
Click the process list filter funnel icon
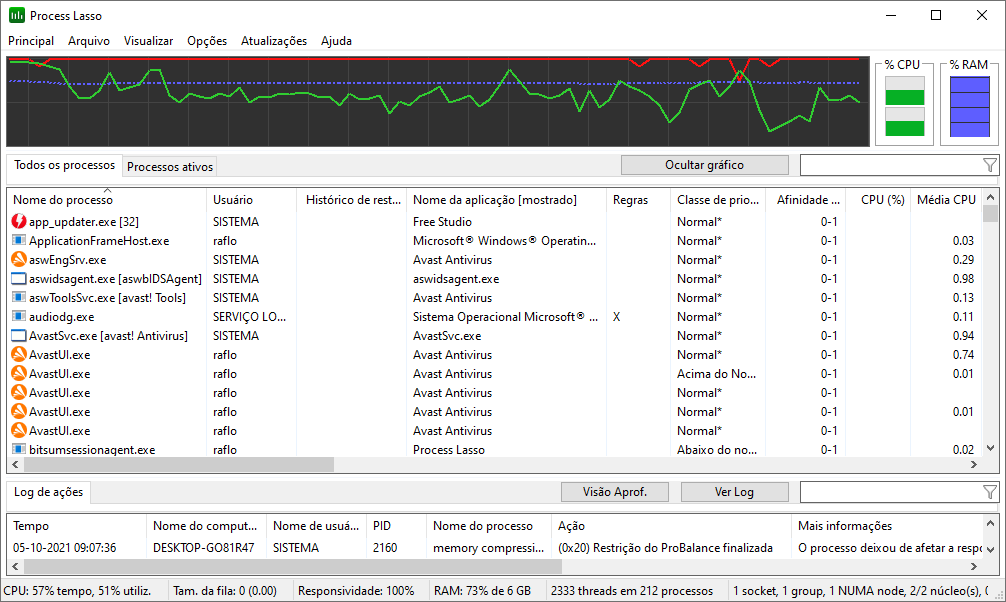click(989, 166)
